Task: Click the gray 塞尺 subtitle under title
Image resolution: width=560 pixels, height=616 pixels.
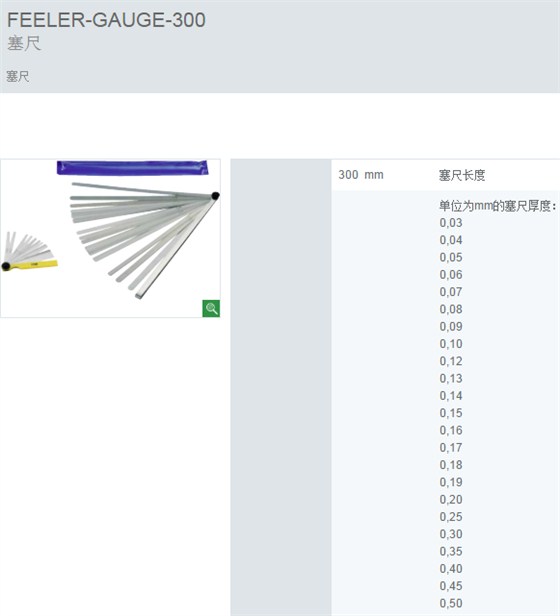Action: point(24,43)
